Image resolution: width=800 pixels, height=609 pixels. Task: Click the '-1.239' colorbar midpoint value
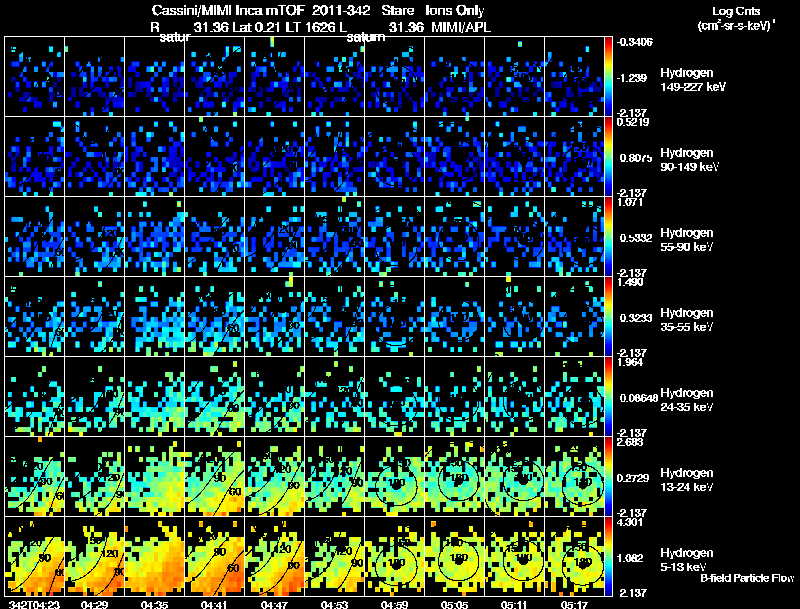pos(633,78)
